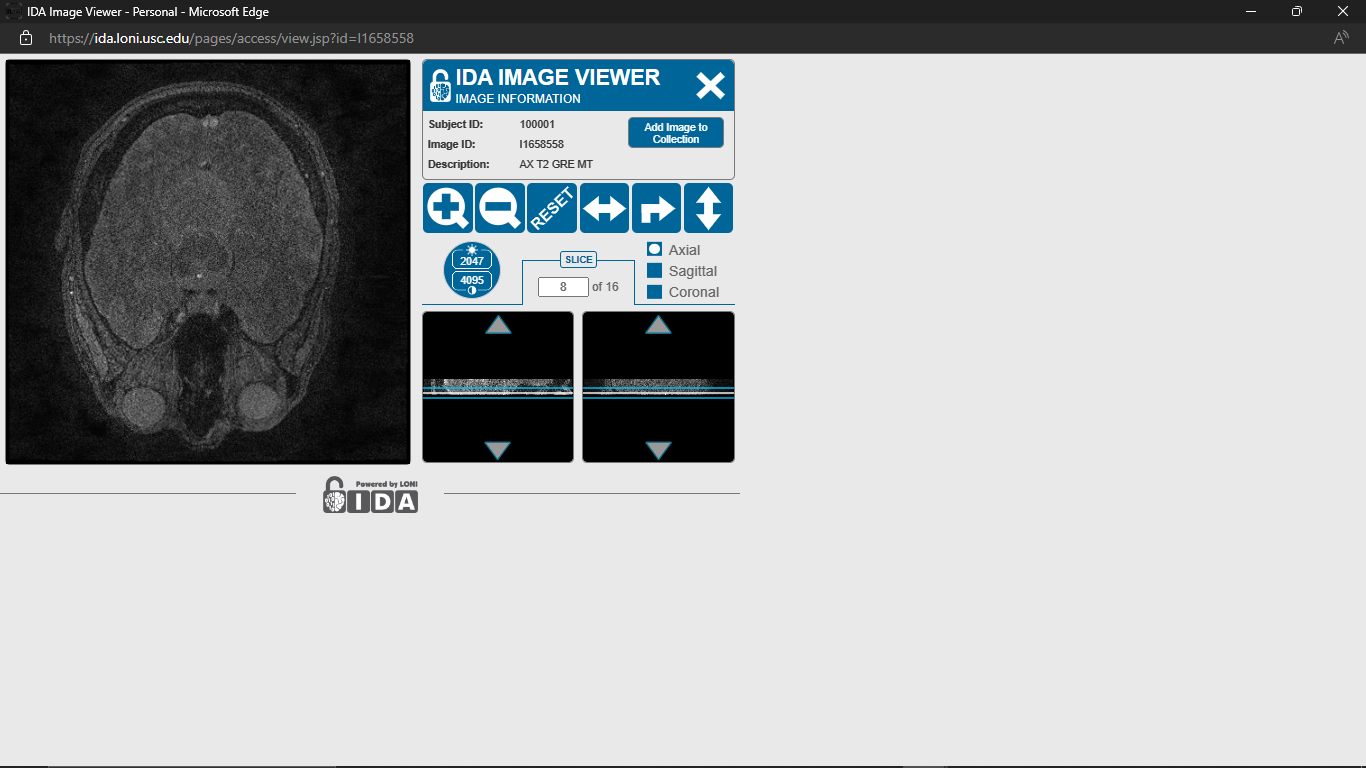Click the up arrow on sagittal preview
The width and height of the screenshot is (1366, 768).
pyautogui.click(x=497, y=325)
